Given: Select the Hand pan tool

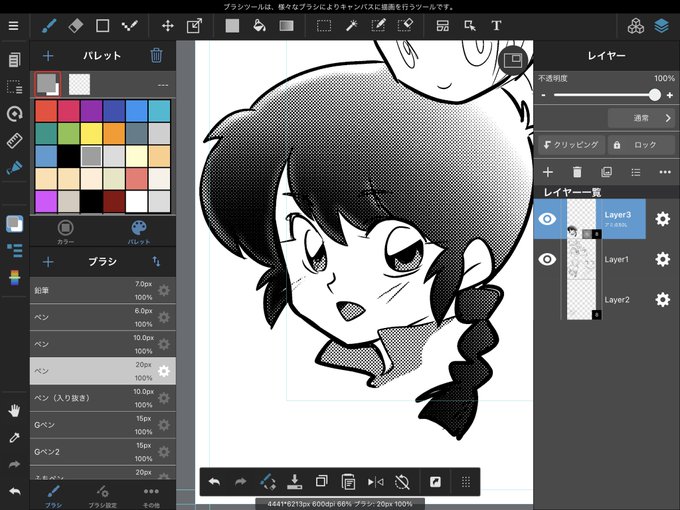Looking at the screenshot, I should (14, 410).
